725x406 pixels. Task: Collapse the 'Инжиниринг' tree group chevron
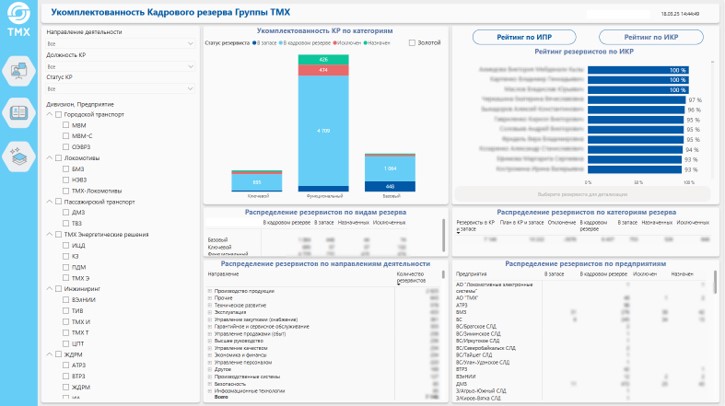pos(50,288)
